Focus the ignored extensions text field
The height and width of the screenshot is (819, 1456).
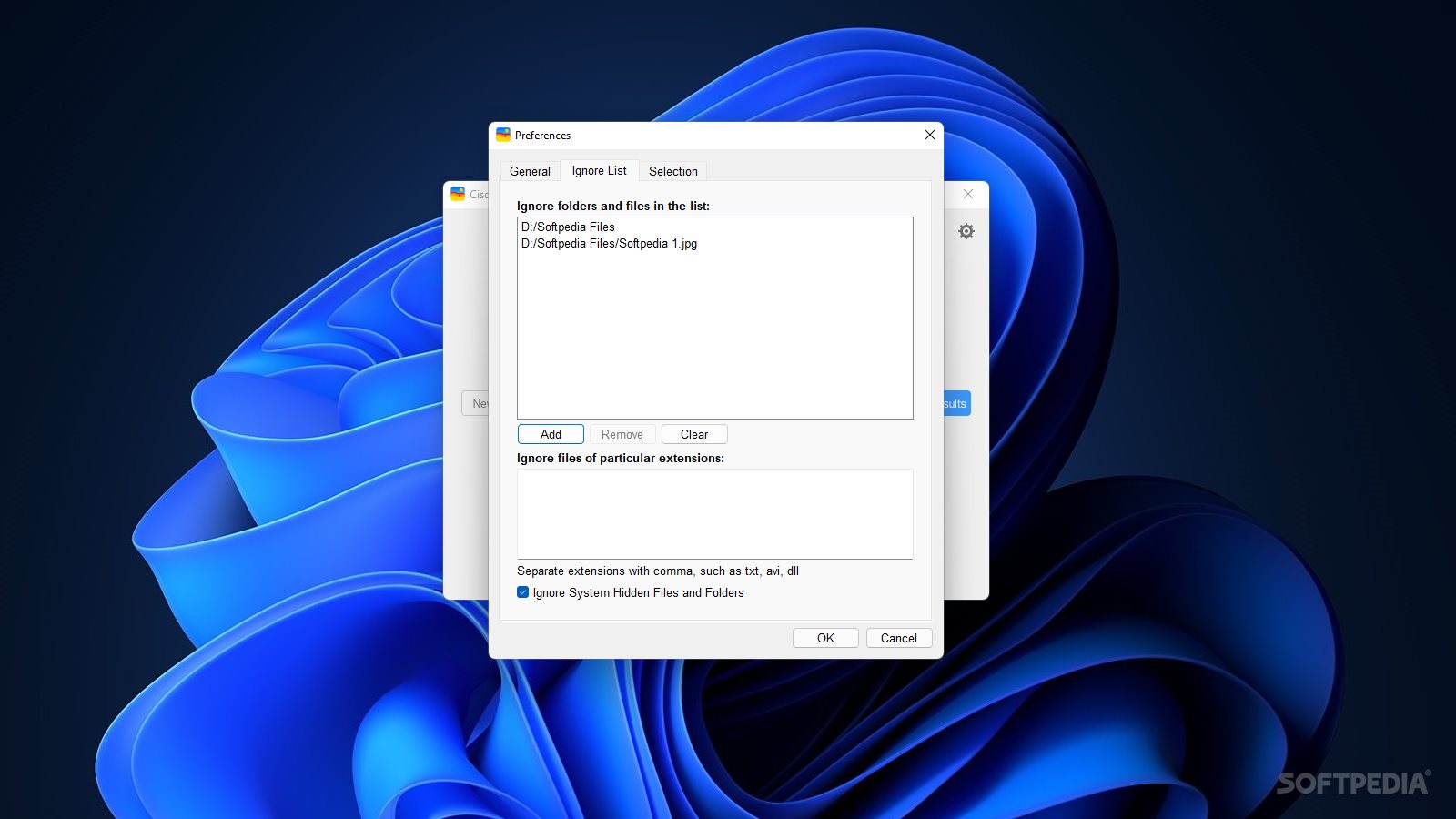[715, 514]
